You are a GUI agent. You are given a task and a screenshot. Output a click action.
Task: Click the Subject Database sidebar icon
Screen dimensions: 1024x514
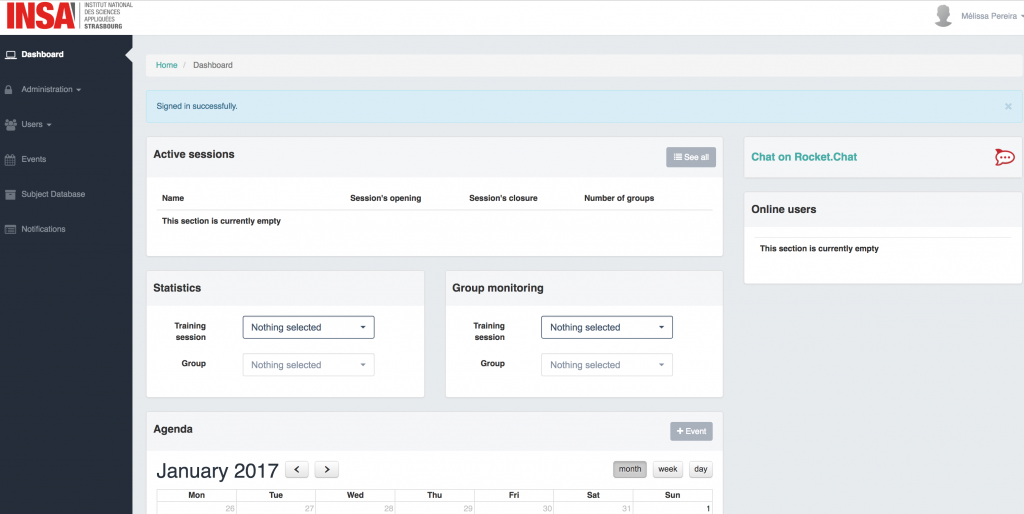point(10,194)
